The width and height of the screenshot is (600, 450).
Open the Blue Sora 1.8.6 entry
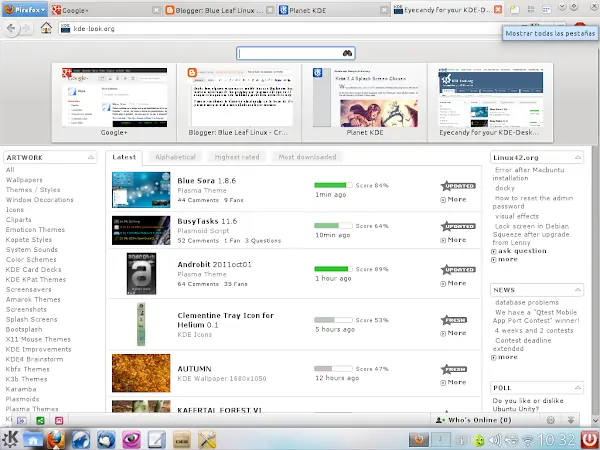206,181
